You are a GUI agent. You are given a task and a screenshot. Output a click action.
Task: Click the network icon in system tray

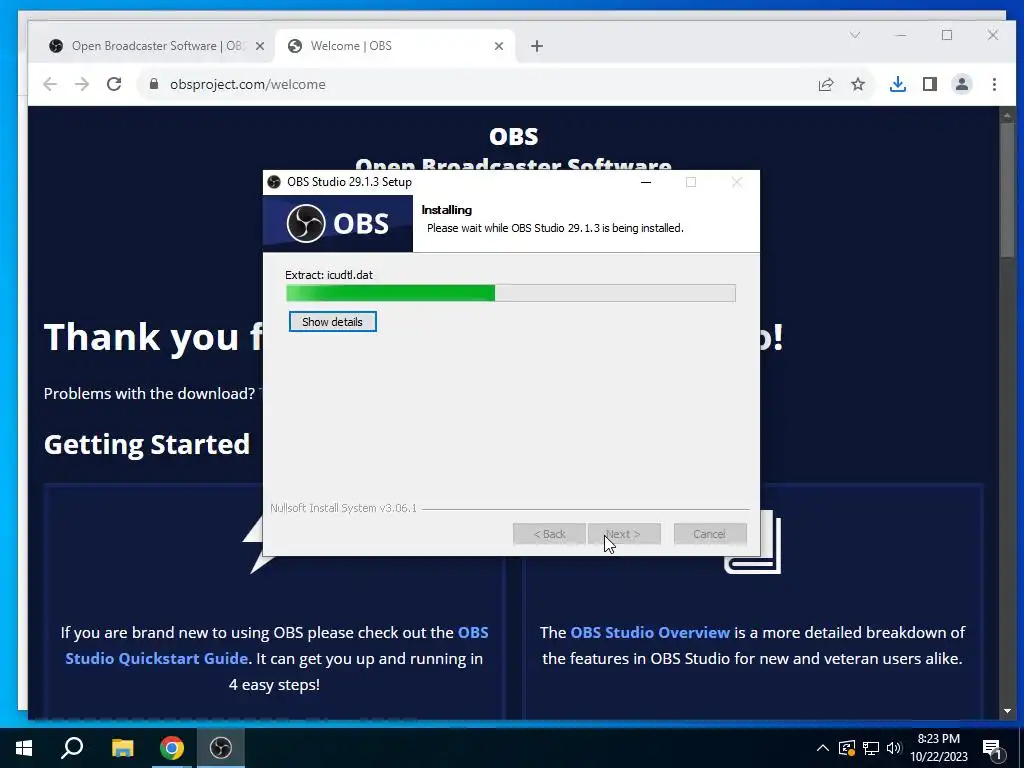point(871,748)
